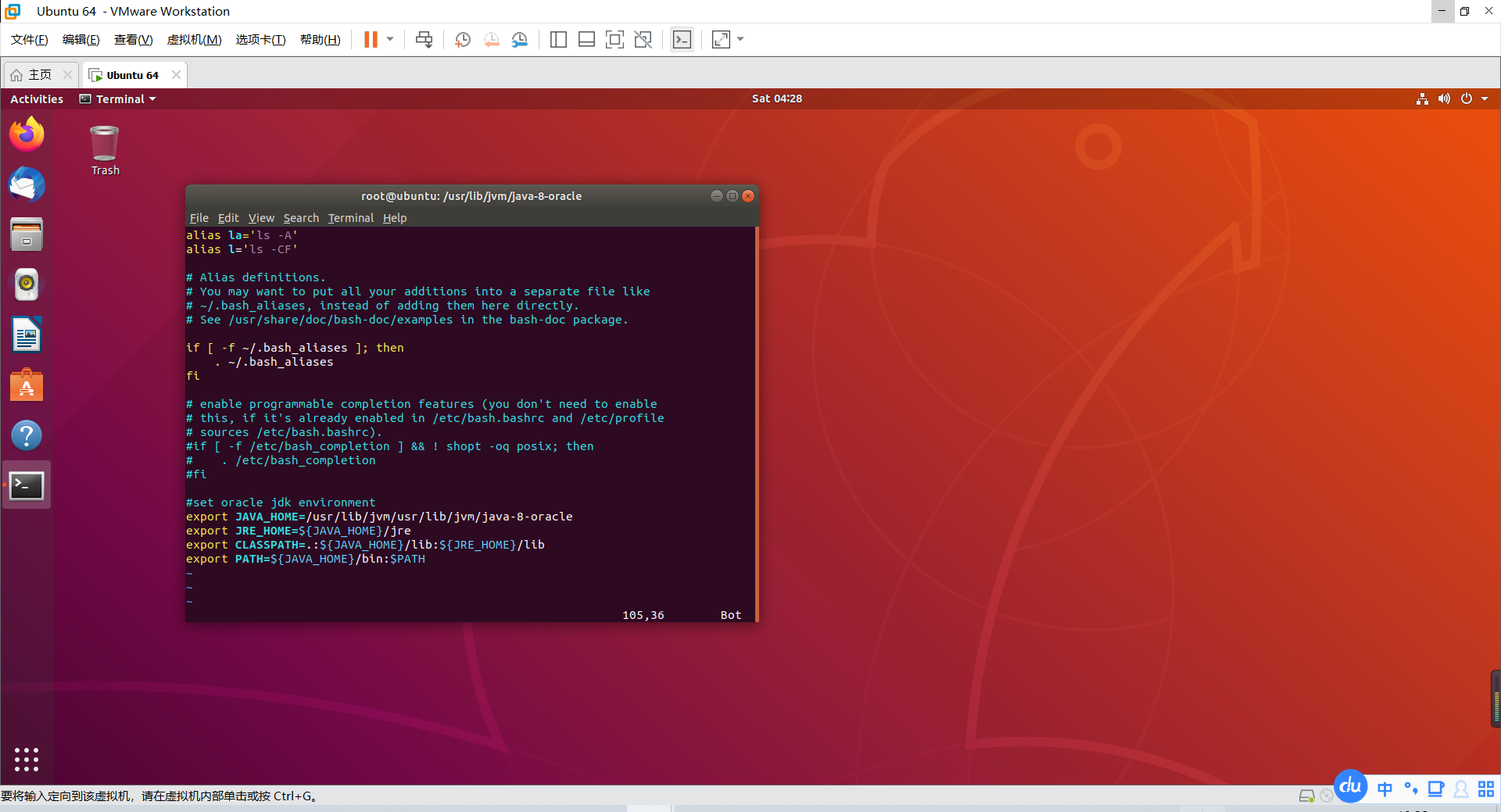Image resolution: width=1501 pixels, height=812 pixels.
Task: Send Ctrl+Alt+Del to the guest OS
Action: [424, 39]
